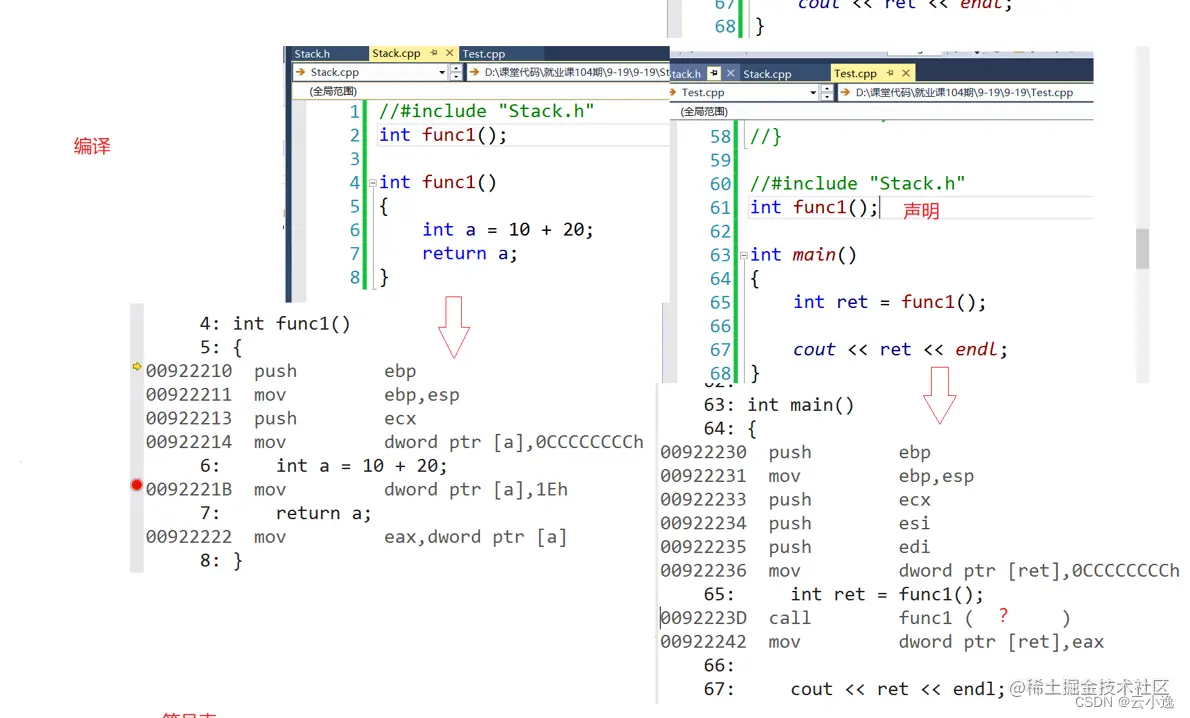Click the split stepper beside Stack.cpp dropdown
Screen dimensions: 1190x718
[x=455, y=72]
